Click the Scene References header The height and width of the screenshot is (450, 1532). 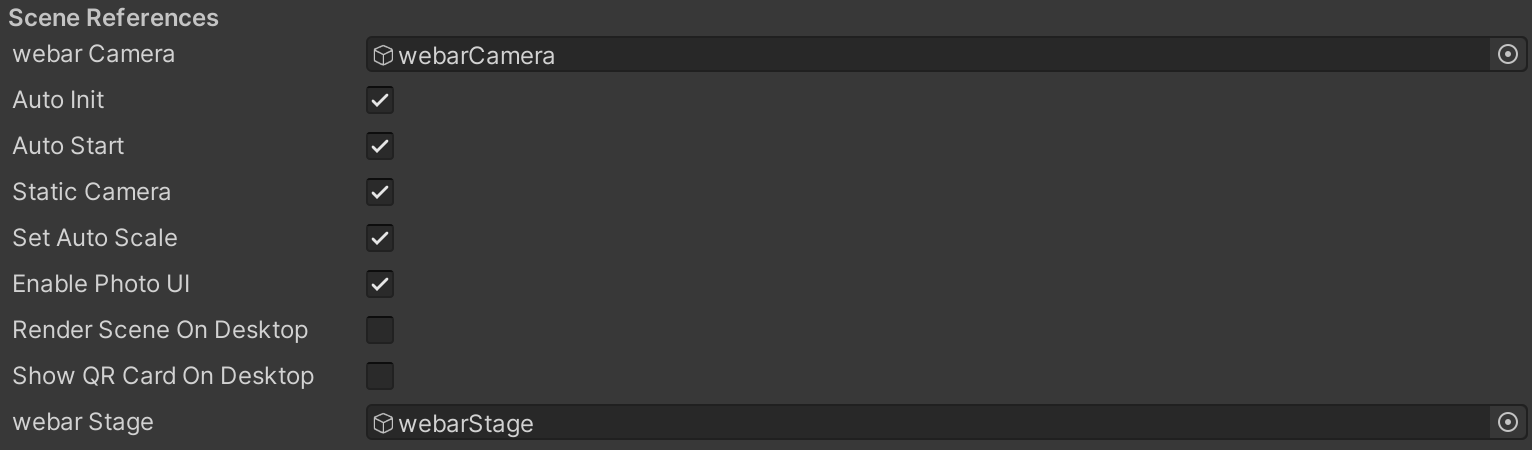(113, 18)
